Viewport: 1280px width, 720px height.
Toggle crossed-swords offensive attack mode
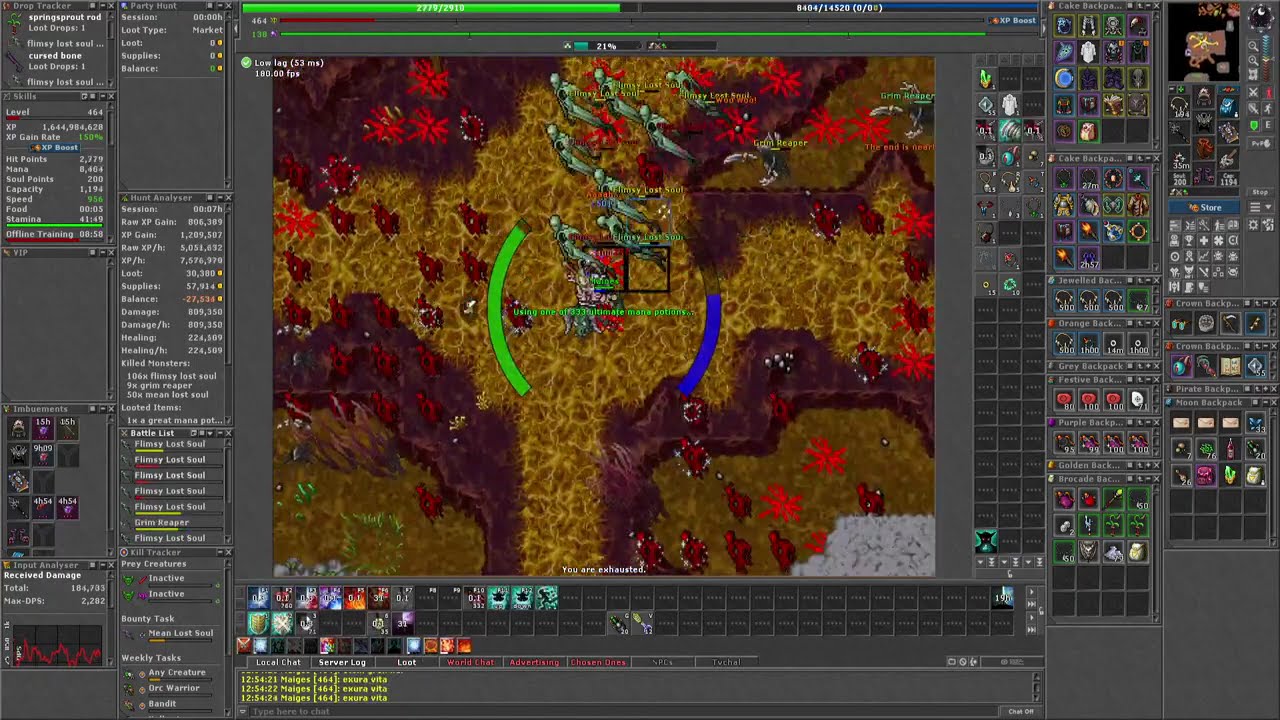click(x=1253, y=93)
